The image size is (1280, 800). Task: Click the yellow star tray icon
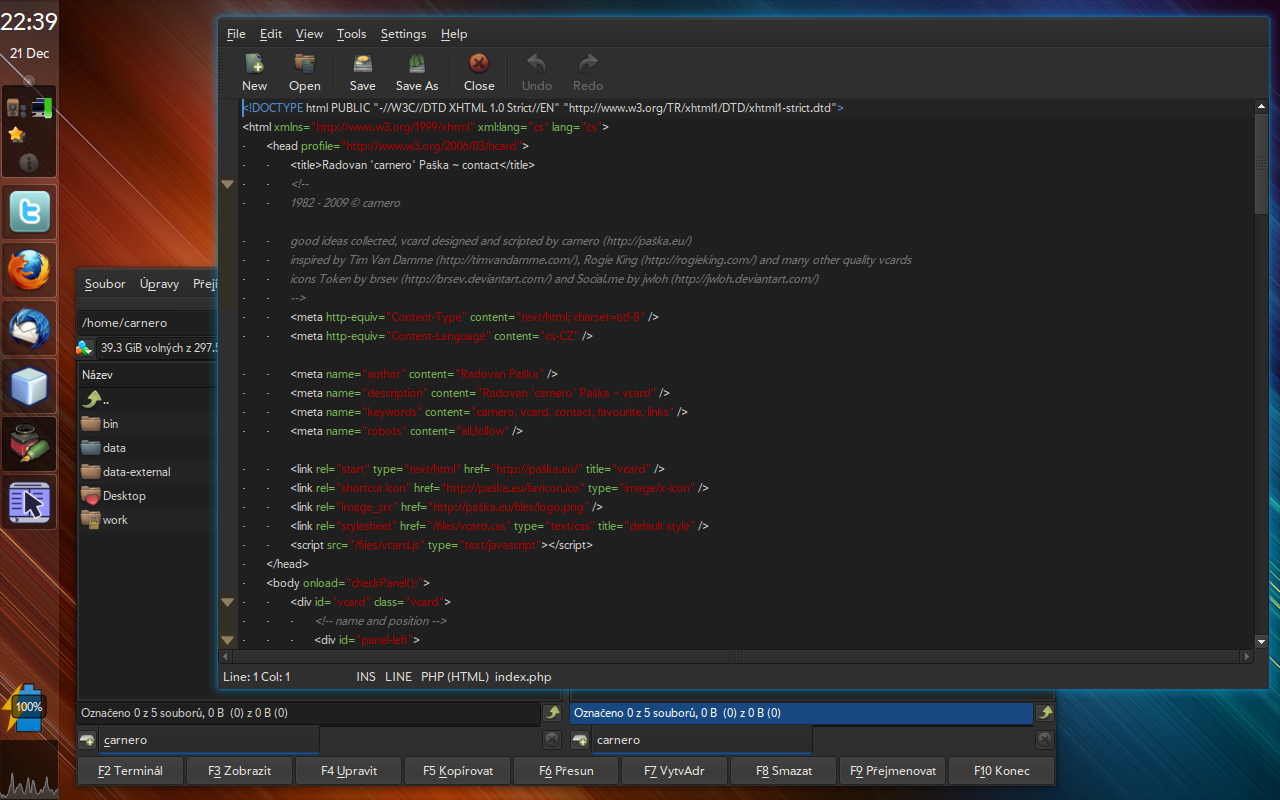point(16,134)
